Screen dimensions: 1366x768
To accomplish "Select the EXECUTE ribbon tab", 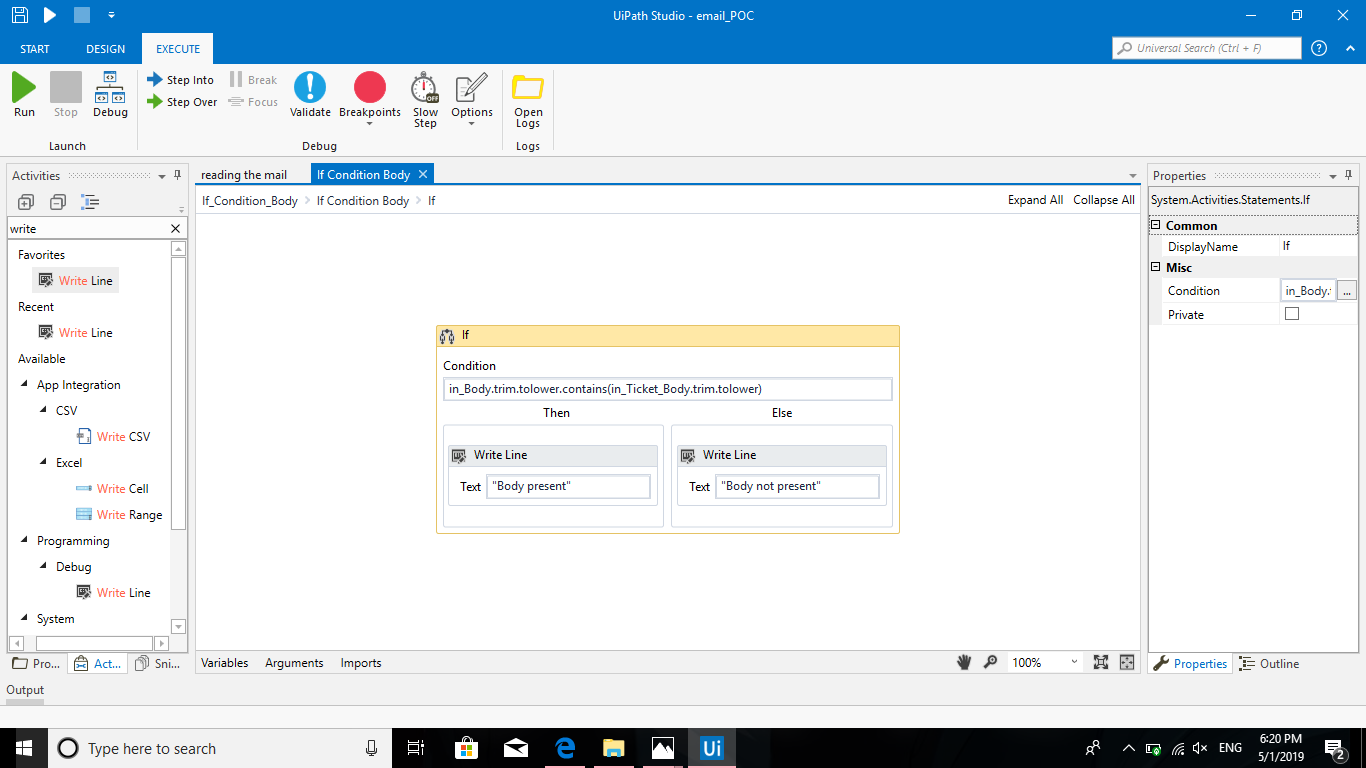I will tap(178, 49).
